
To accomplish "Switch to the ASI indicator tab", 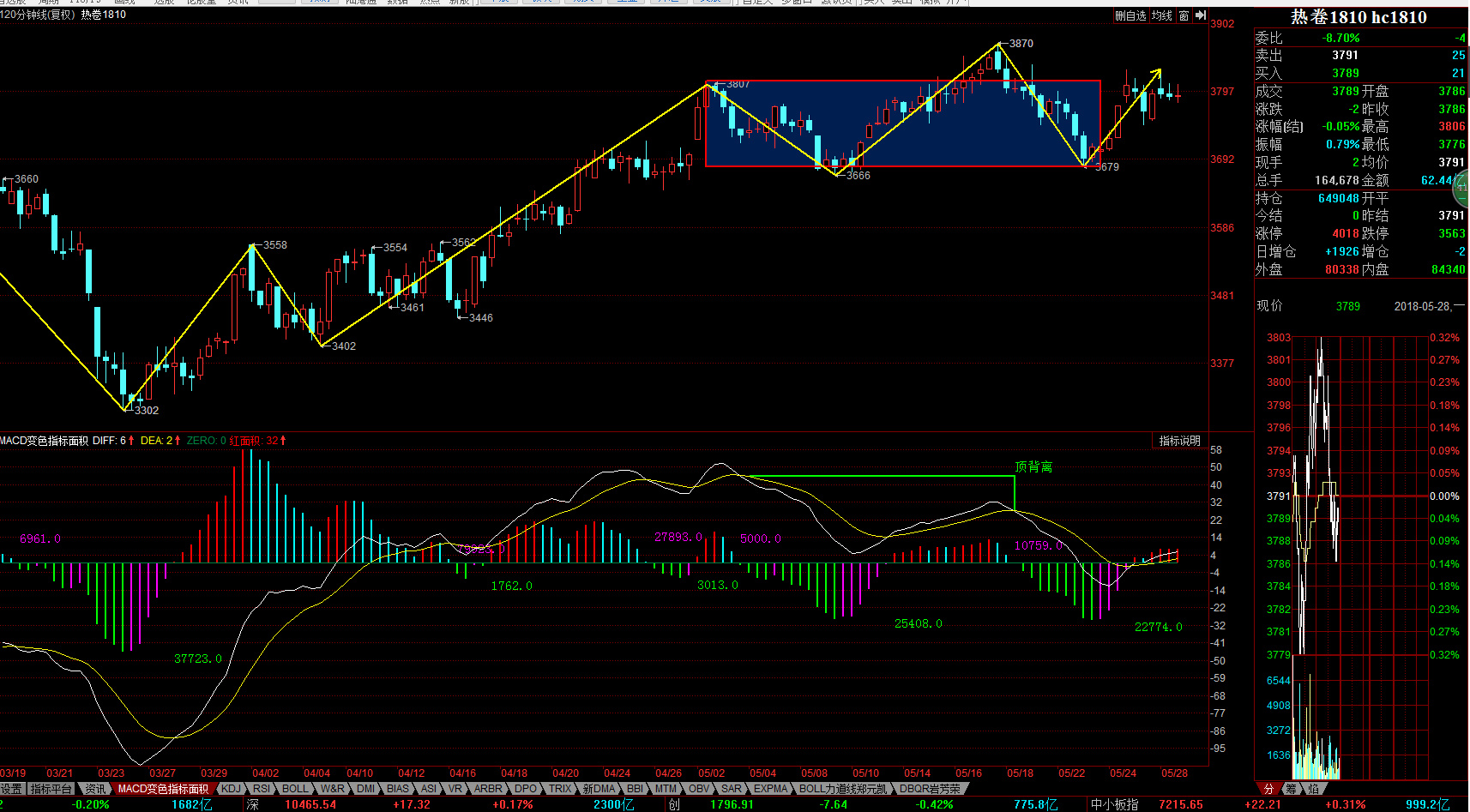I will pos(429,789).
